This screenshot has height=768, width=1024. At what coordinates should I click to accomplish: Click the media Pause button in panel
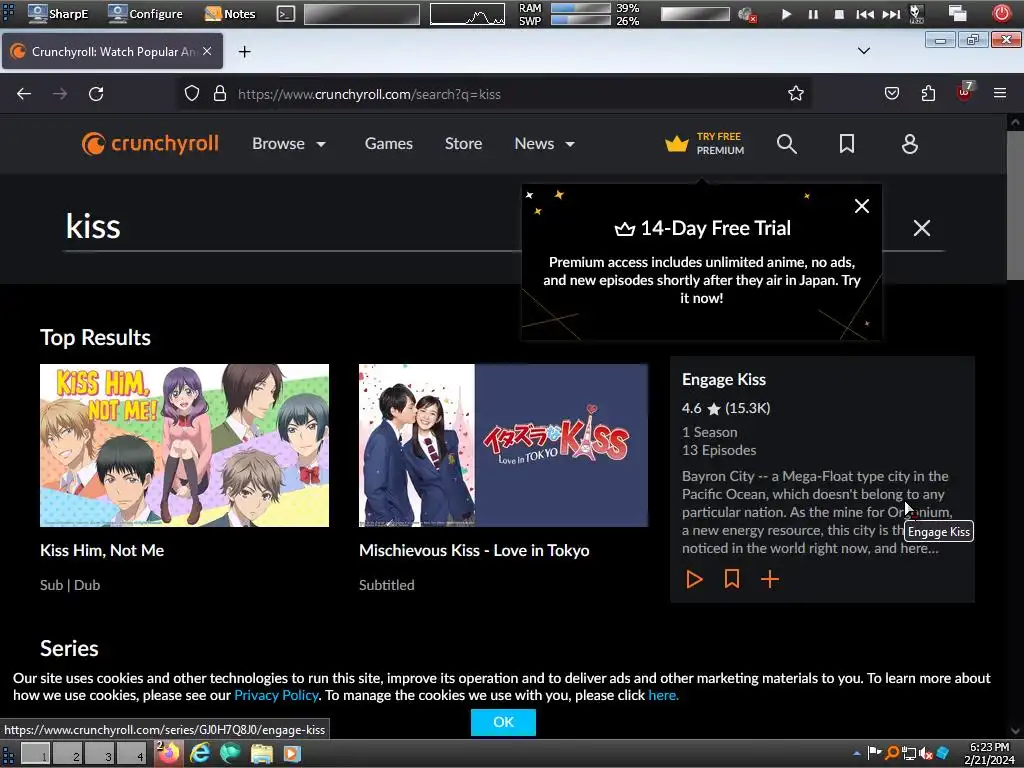(x=813, y=14)
